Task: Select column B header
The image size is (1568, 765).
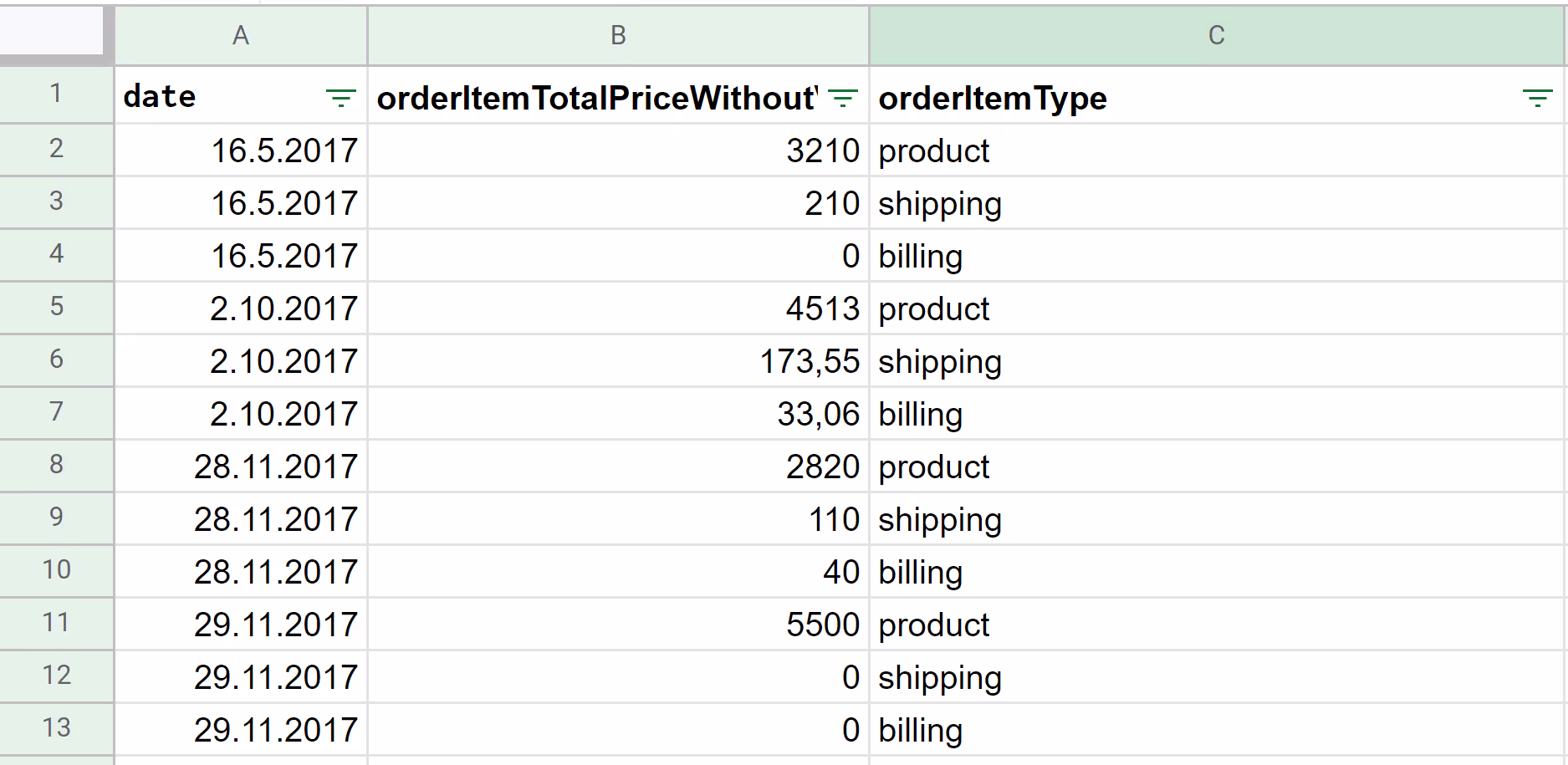Action: pos(618,35)
